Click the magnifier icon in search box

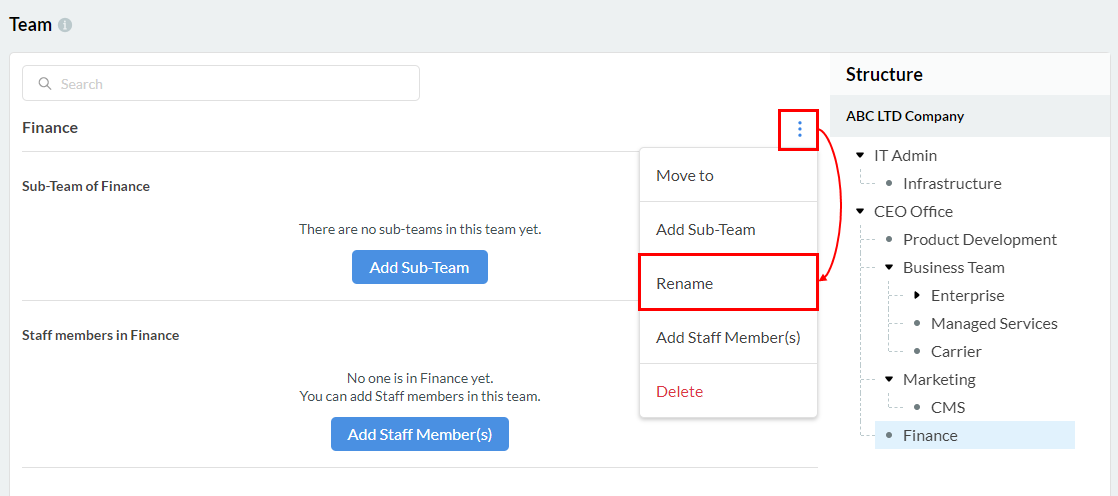pos(45,84)
